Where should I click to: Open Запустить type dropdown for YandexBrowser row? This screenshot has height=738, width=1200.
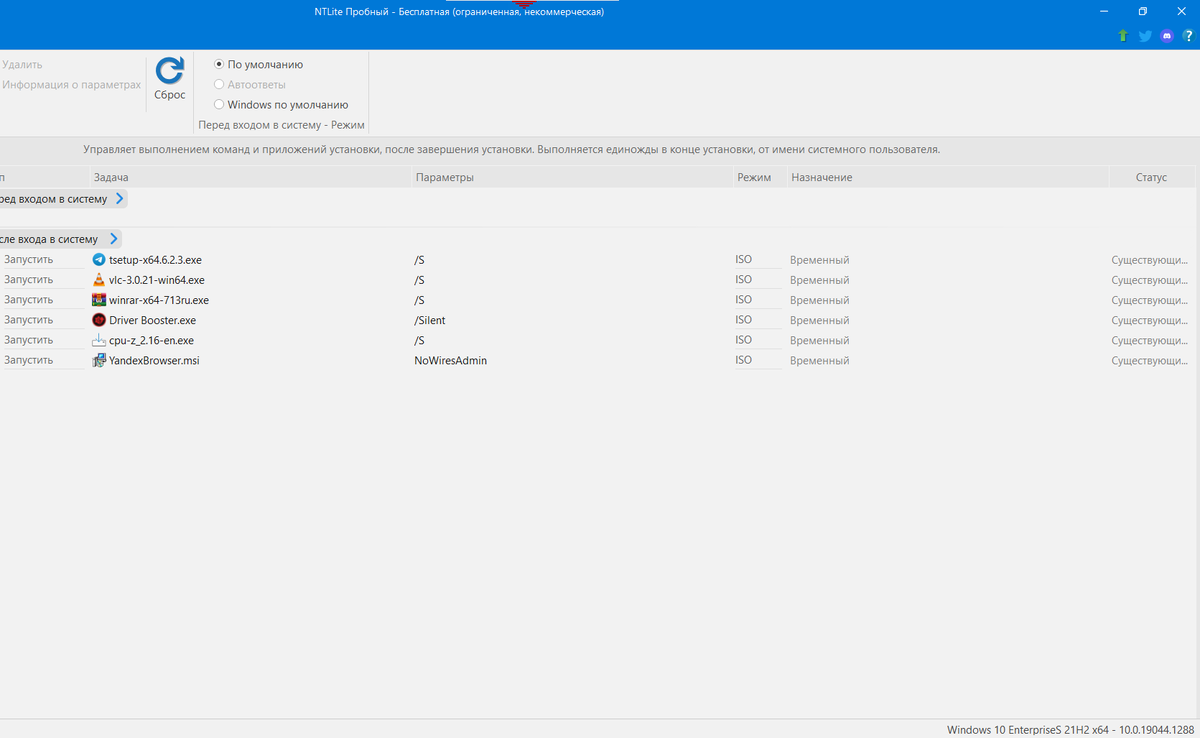pyautogui.click(x=43, y=360)
